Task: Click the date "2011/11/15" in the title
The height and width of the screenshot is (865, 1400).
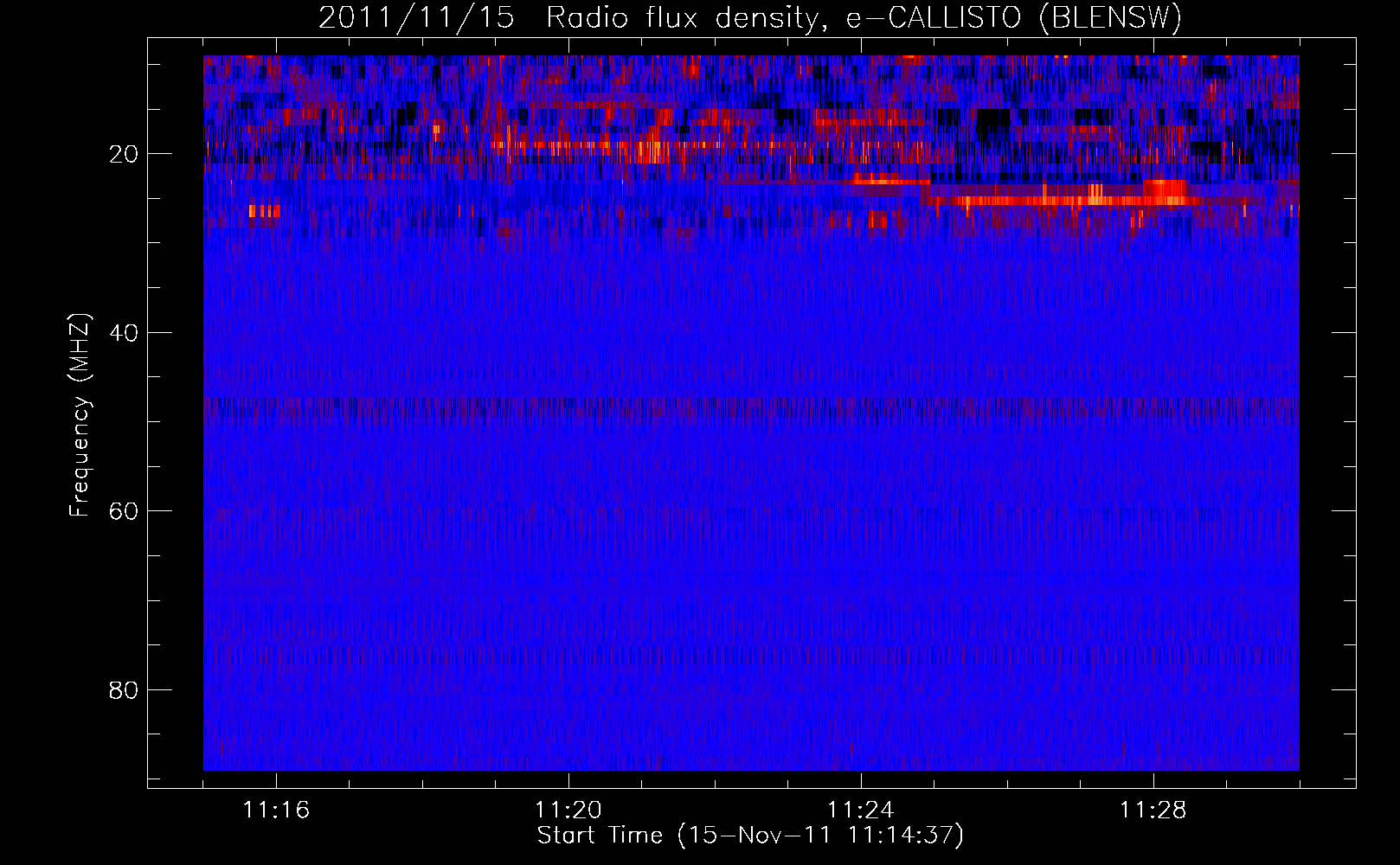Action: click(416, 18)
